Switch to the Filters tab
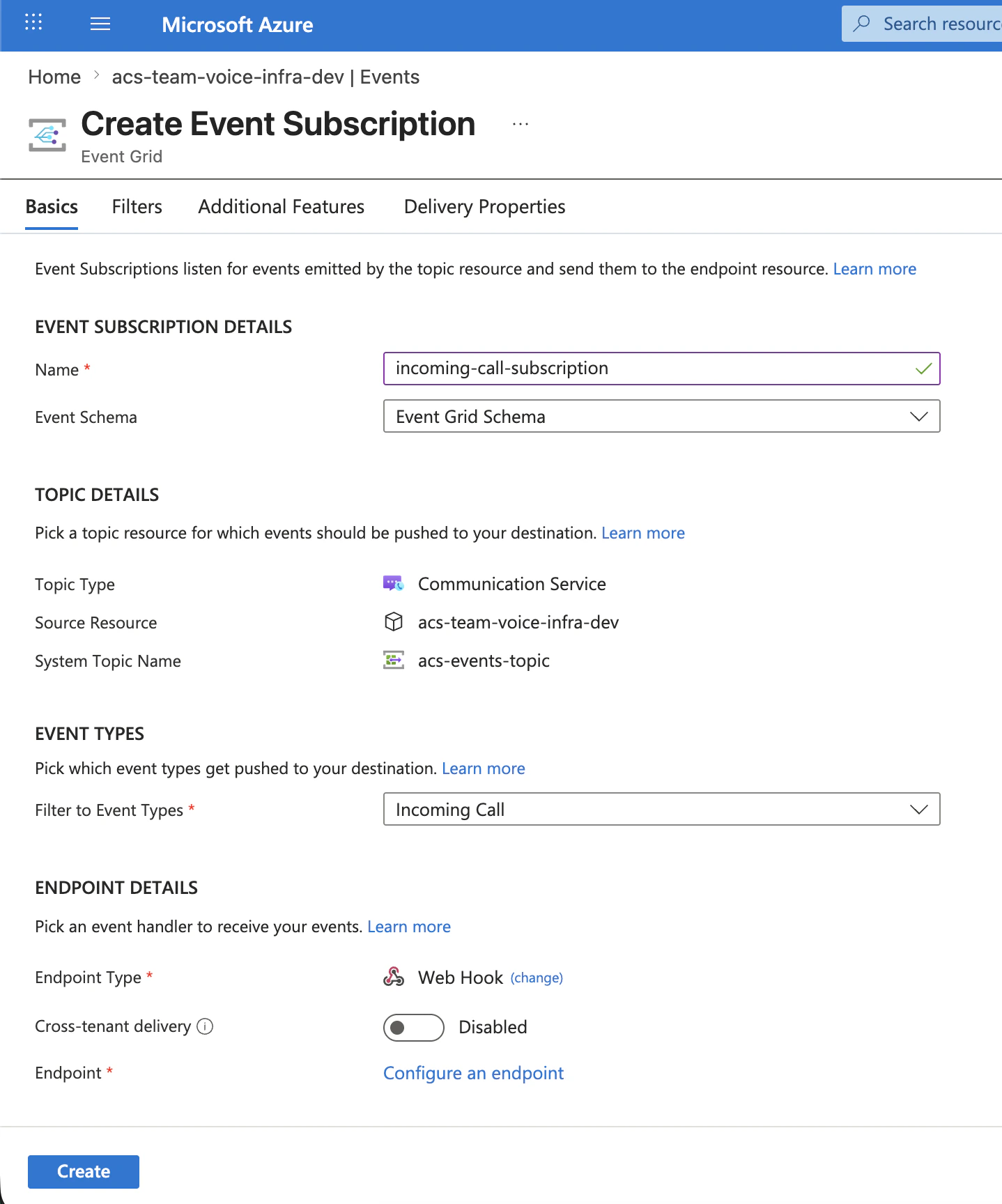This screenshot has height=1204, width=1002. [137, 206]
